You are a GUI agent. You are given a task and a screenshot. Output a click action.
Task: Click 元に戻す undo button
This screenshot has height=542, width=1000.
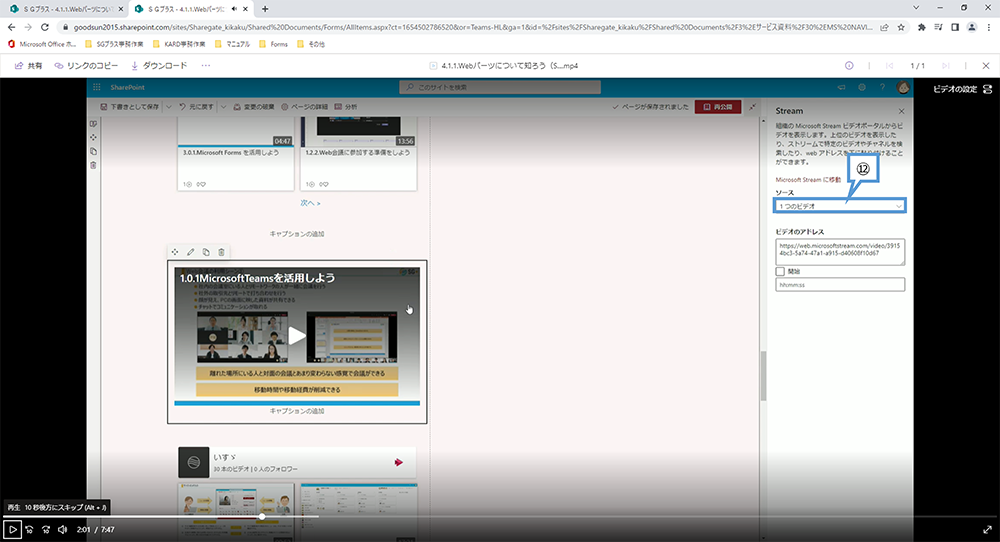196,106
